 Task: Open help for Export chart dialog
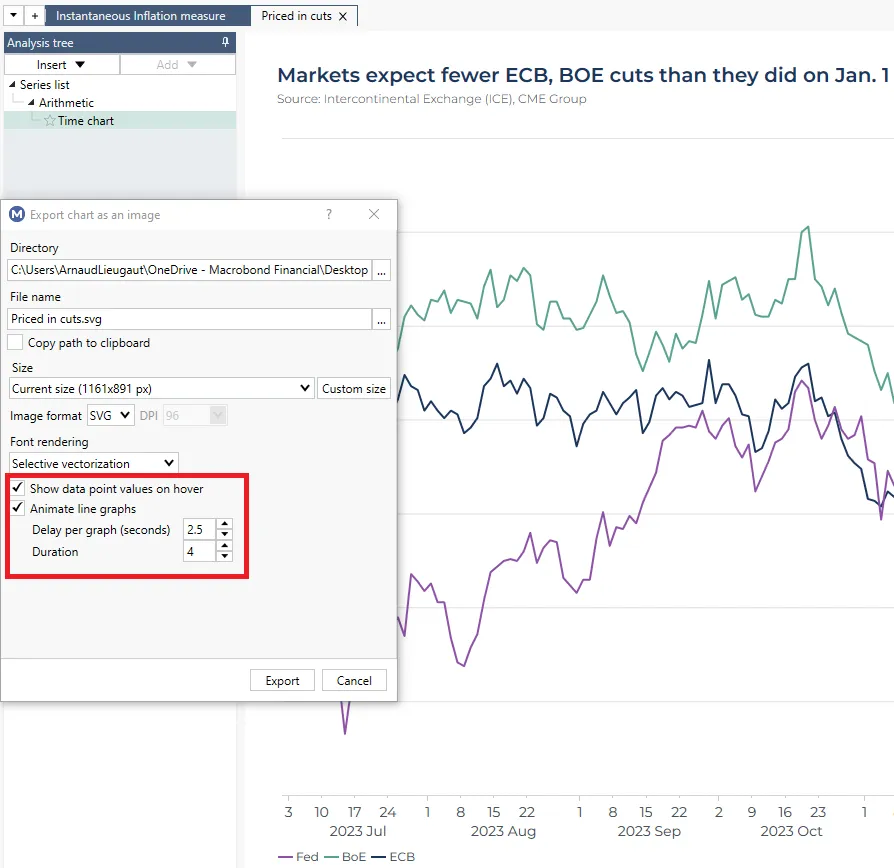329,214
